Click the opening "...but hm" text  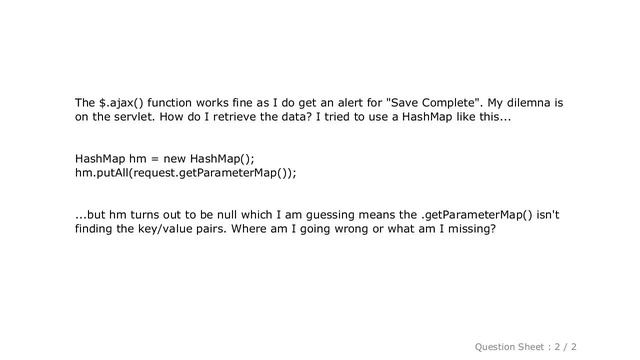101,215
